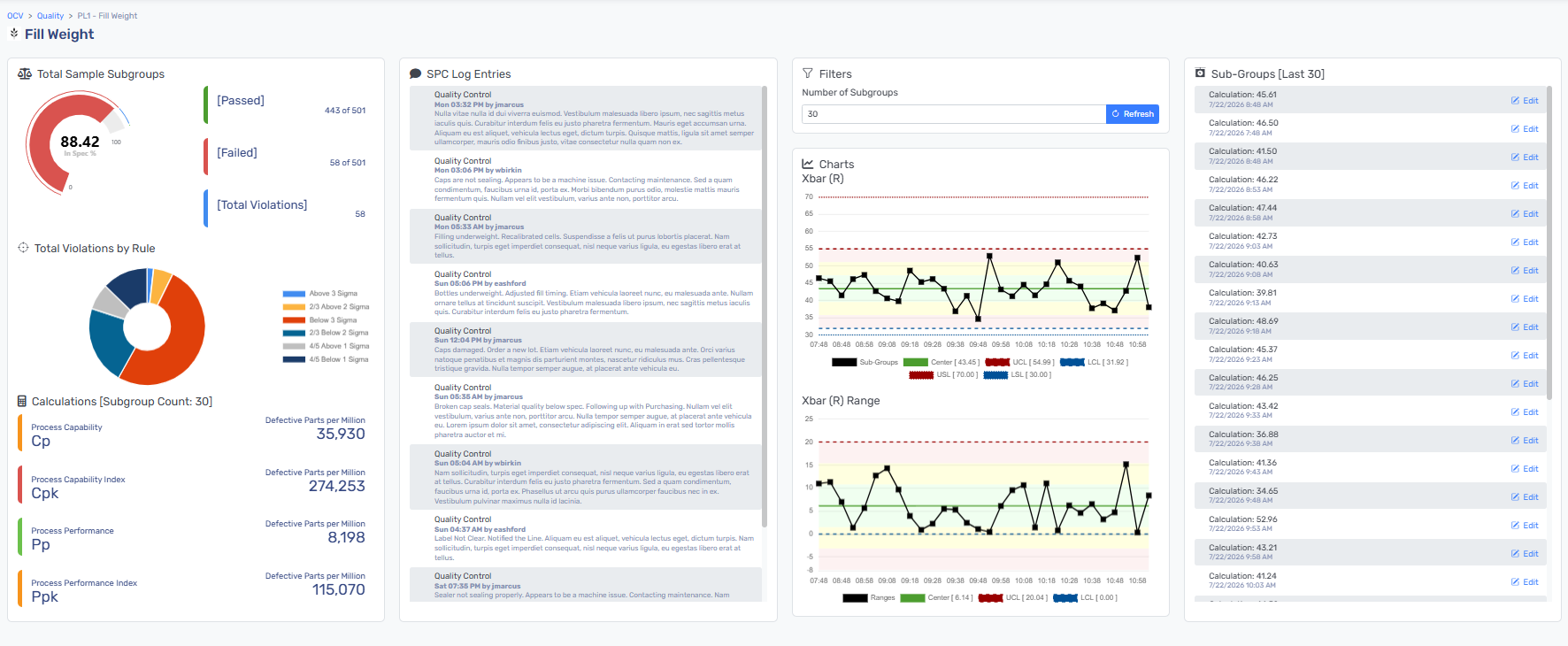Image resolution: width=1568 pixels, height=646 pixels.
Task: Toggle the Above 3 Sigma legend swatch
Action: pyautogui.click(x=294, y=294)
